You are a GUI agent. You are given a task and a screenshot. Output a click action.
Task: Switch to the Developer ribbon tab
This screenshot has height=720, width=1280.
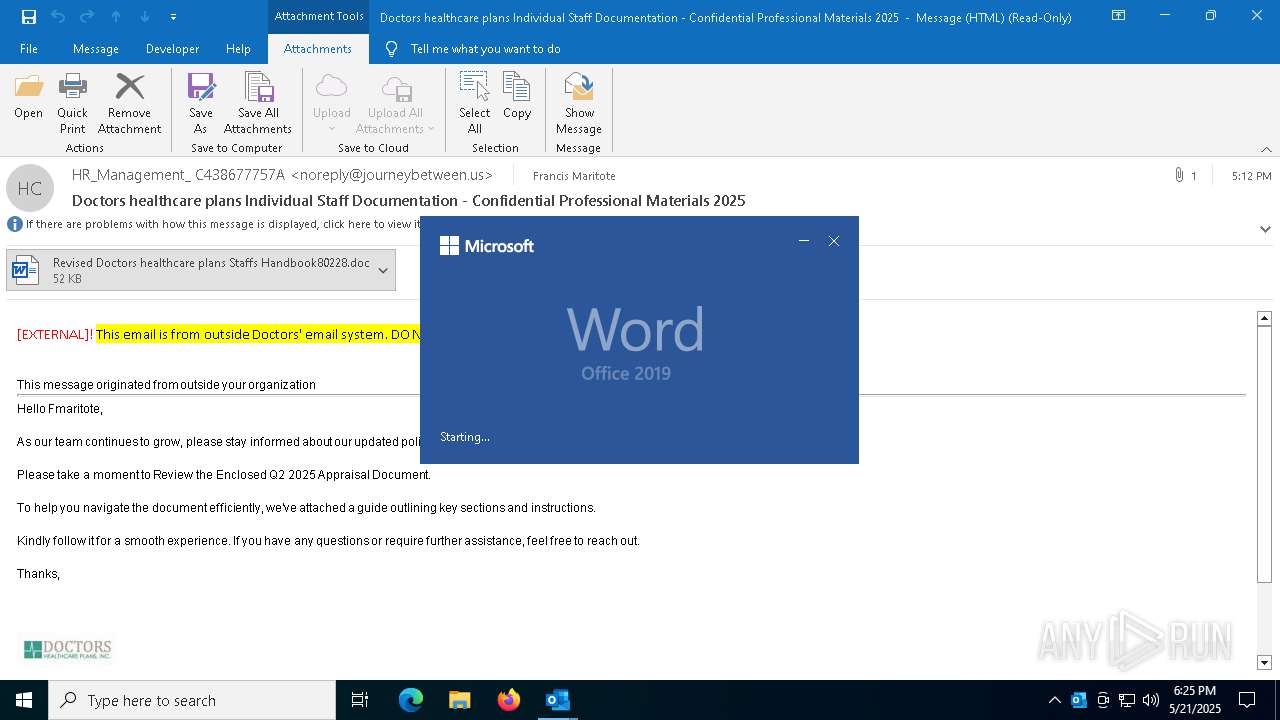[172, 49]
